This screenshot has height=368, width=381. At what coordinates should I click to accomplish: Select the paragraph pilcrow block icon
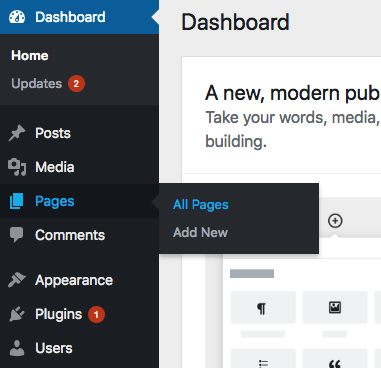262,309
